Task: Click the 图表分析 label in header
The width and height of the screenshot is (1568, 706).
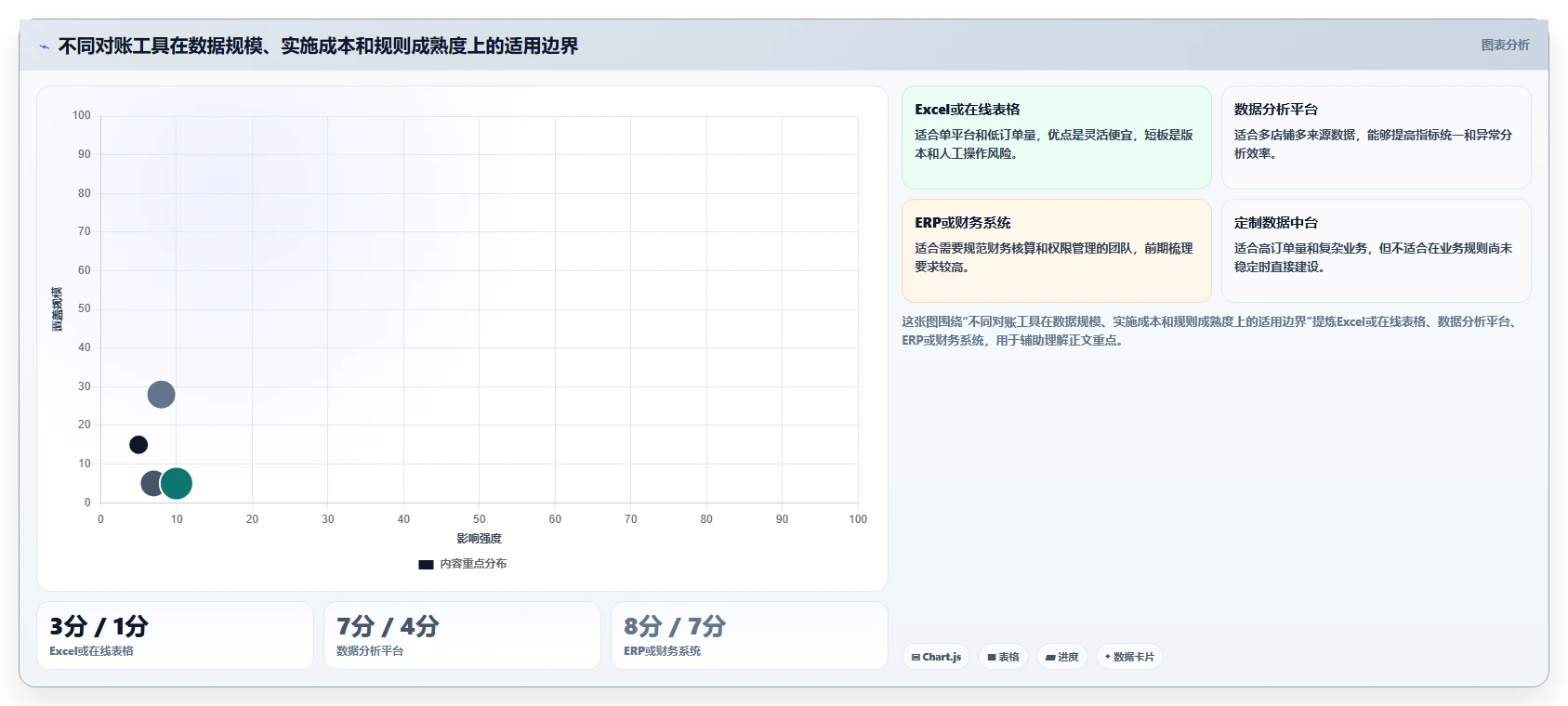Action: [x=1505, y=45]
